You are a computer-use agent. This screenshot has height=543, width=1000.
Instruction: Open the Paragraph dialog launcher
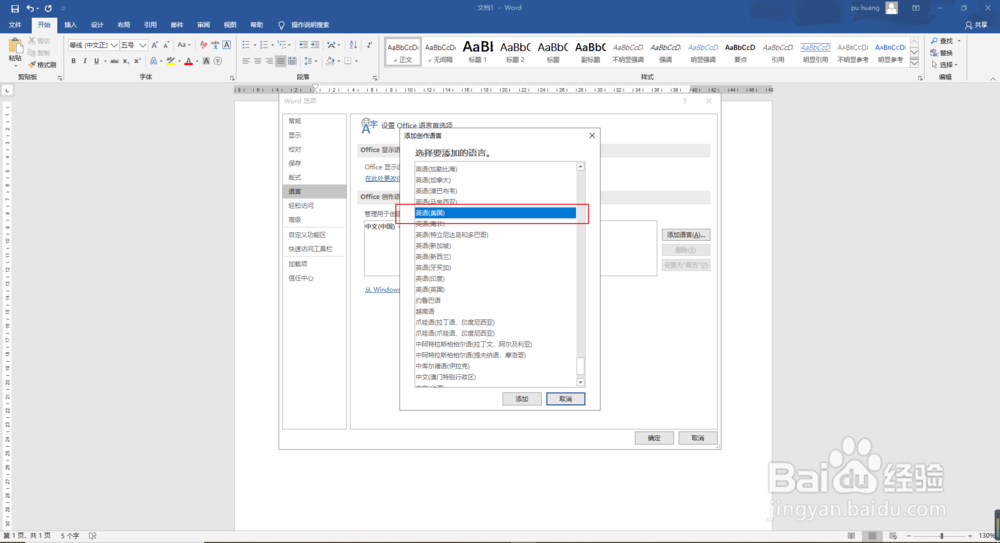click(x=375, y=78)
